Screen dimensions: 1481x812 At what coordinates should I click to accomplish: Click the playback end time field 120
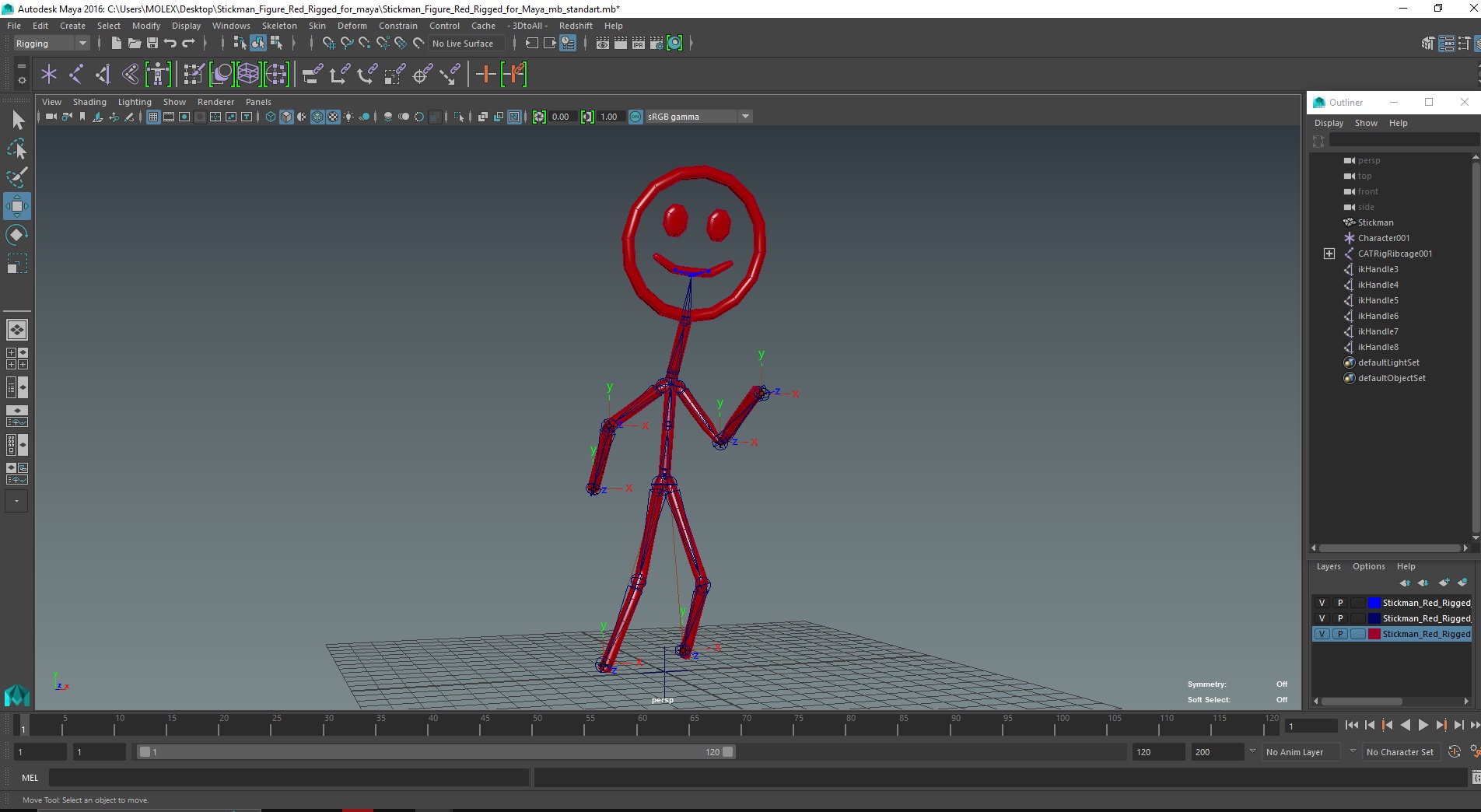click(x=1157, y=752)
